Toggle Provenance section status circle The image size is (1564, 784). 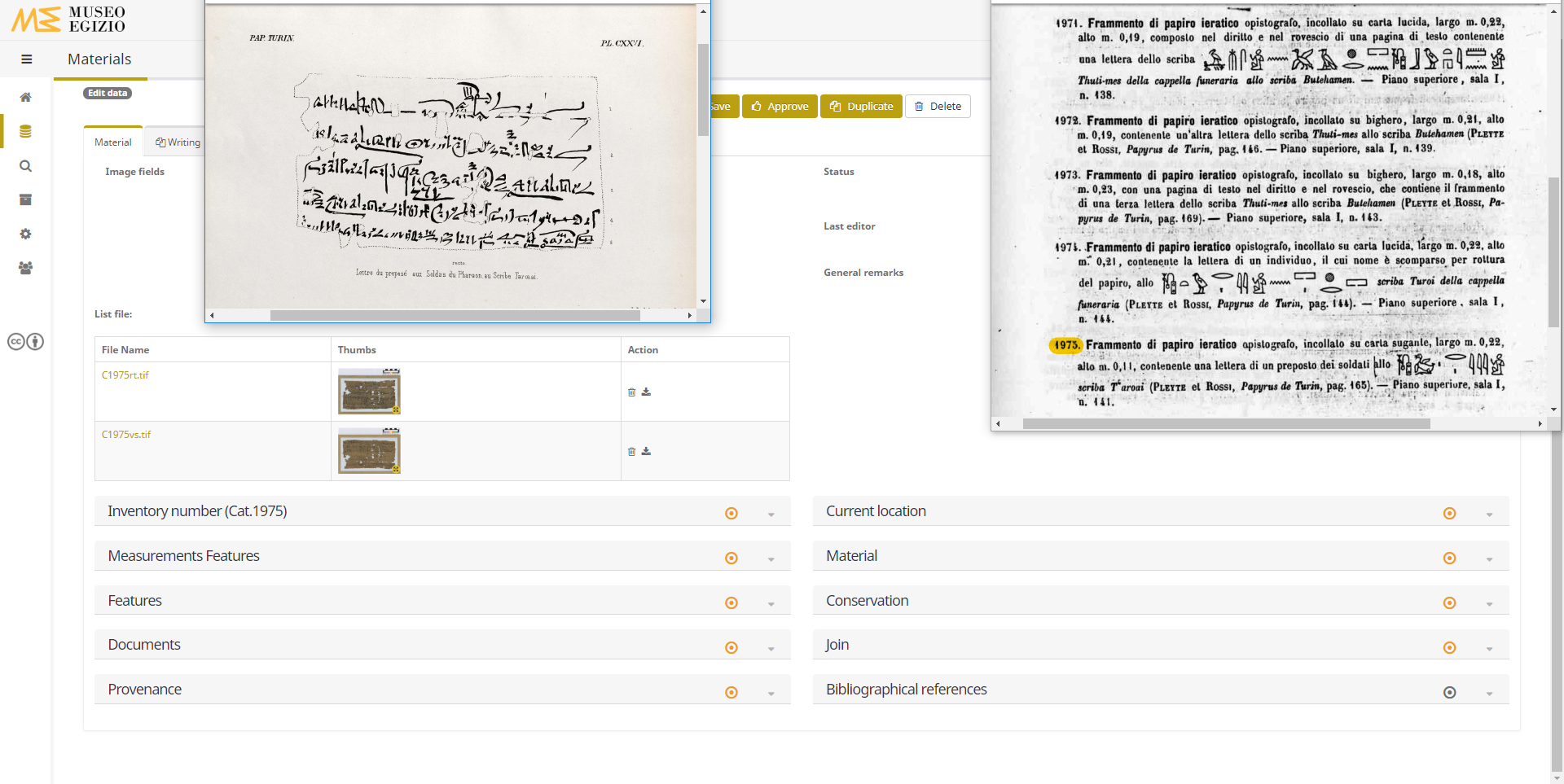coord(731,692)
